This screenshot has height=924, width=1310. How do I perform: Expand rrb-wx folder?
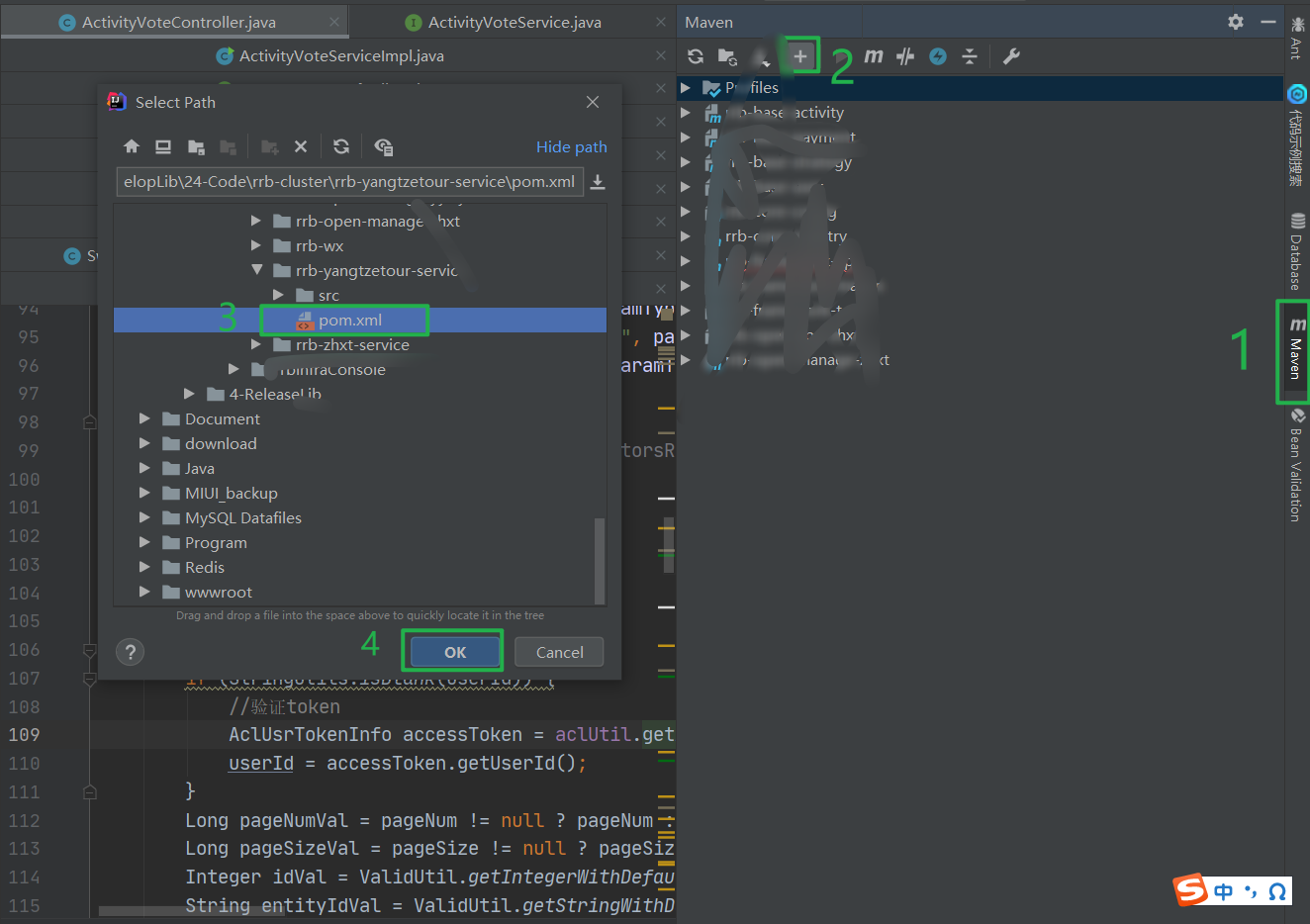(x=256, y=245)
